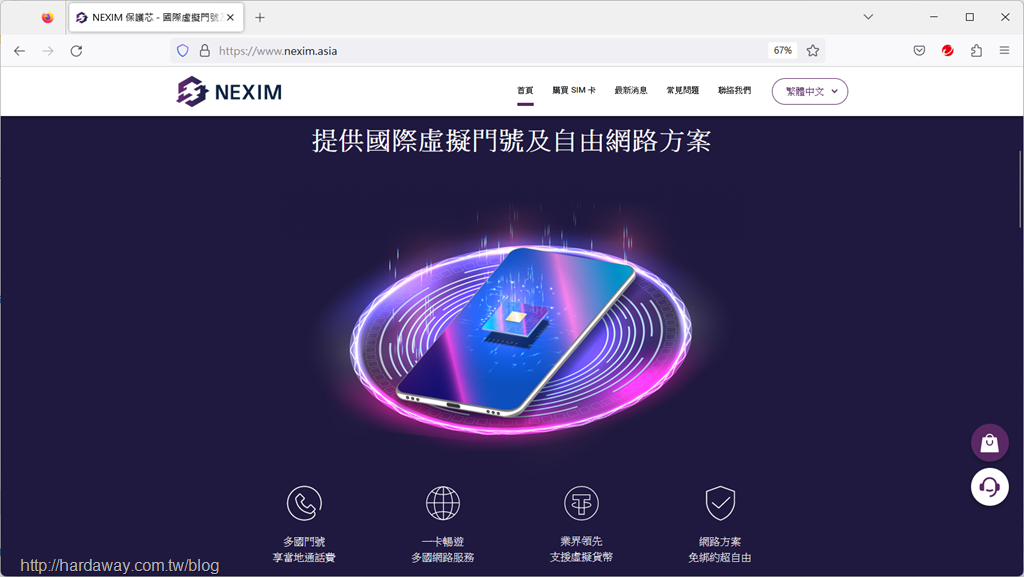Open the Firefox extensions puzzle icon
This screenshot has height=577, width=1024.
pos(976,51)
